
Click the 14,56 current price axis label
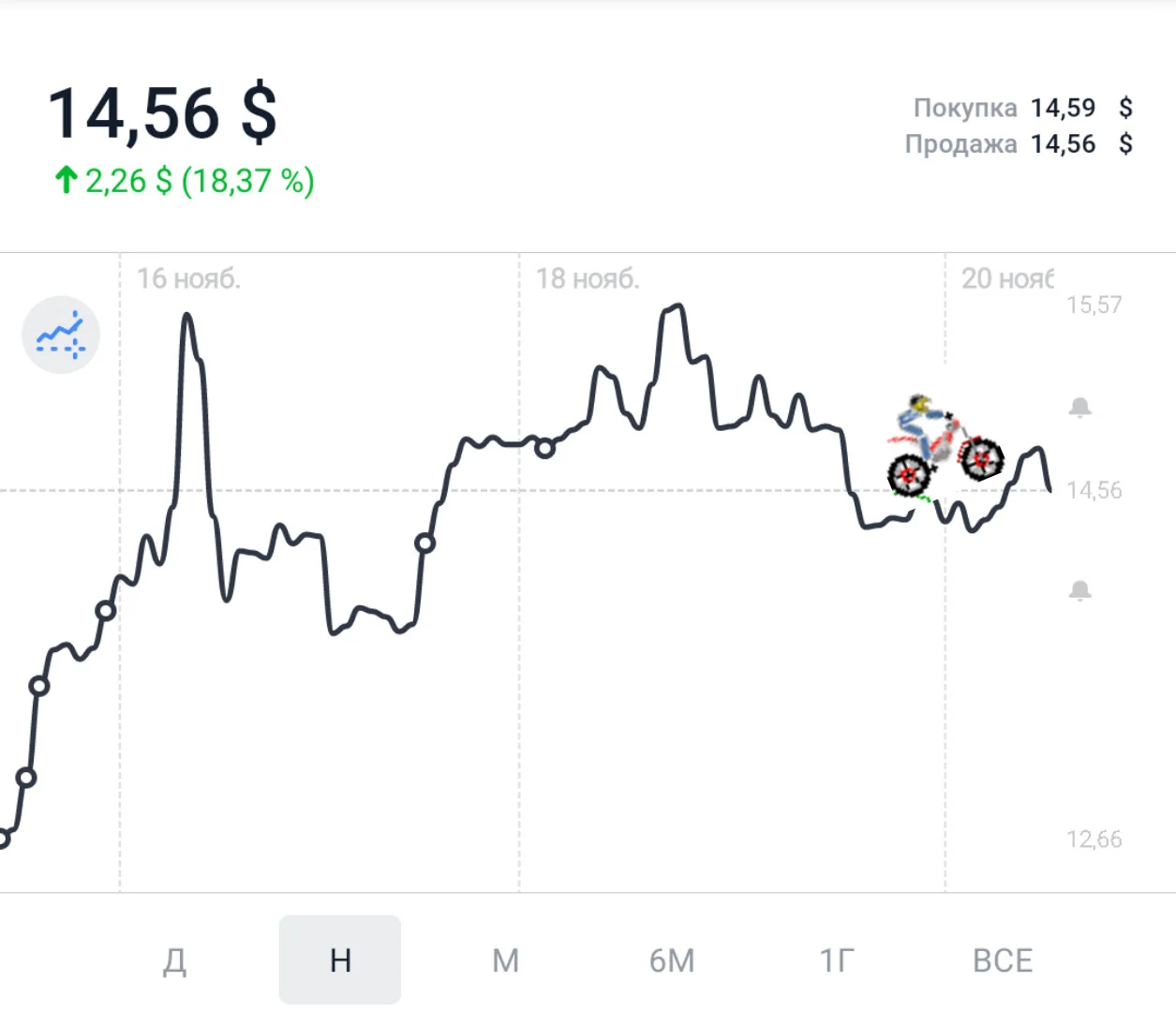click(1094, 490)
